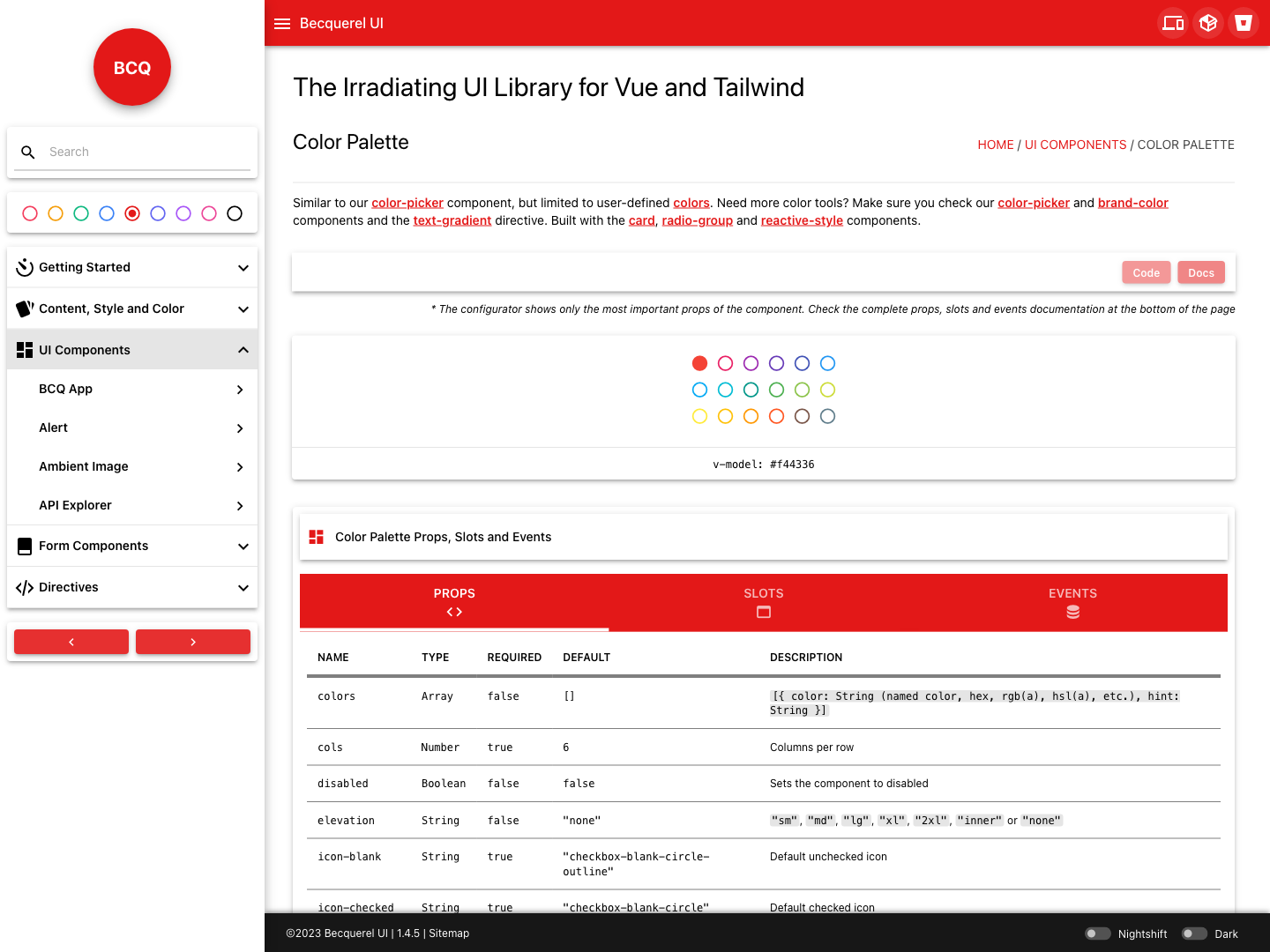Expand the Getting Started section
1270x952 pixels.
point(132,267)
